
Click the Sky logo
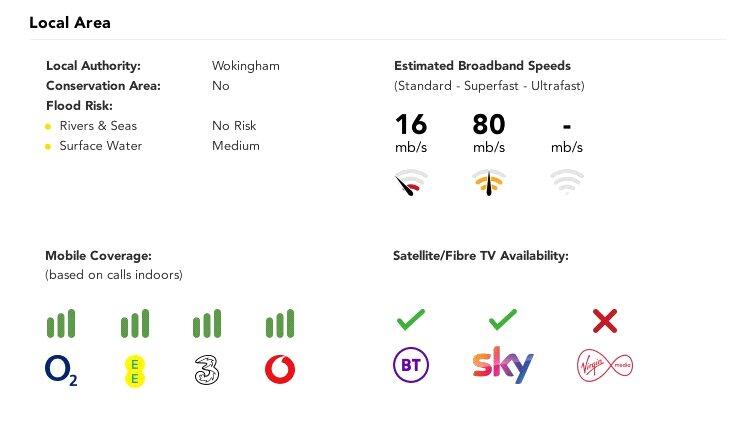pyautogui.click(x=502, y=366)
